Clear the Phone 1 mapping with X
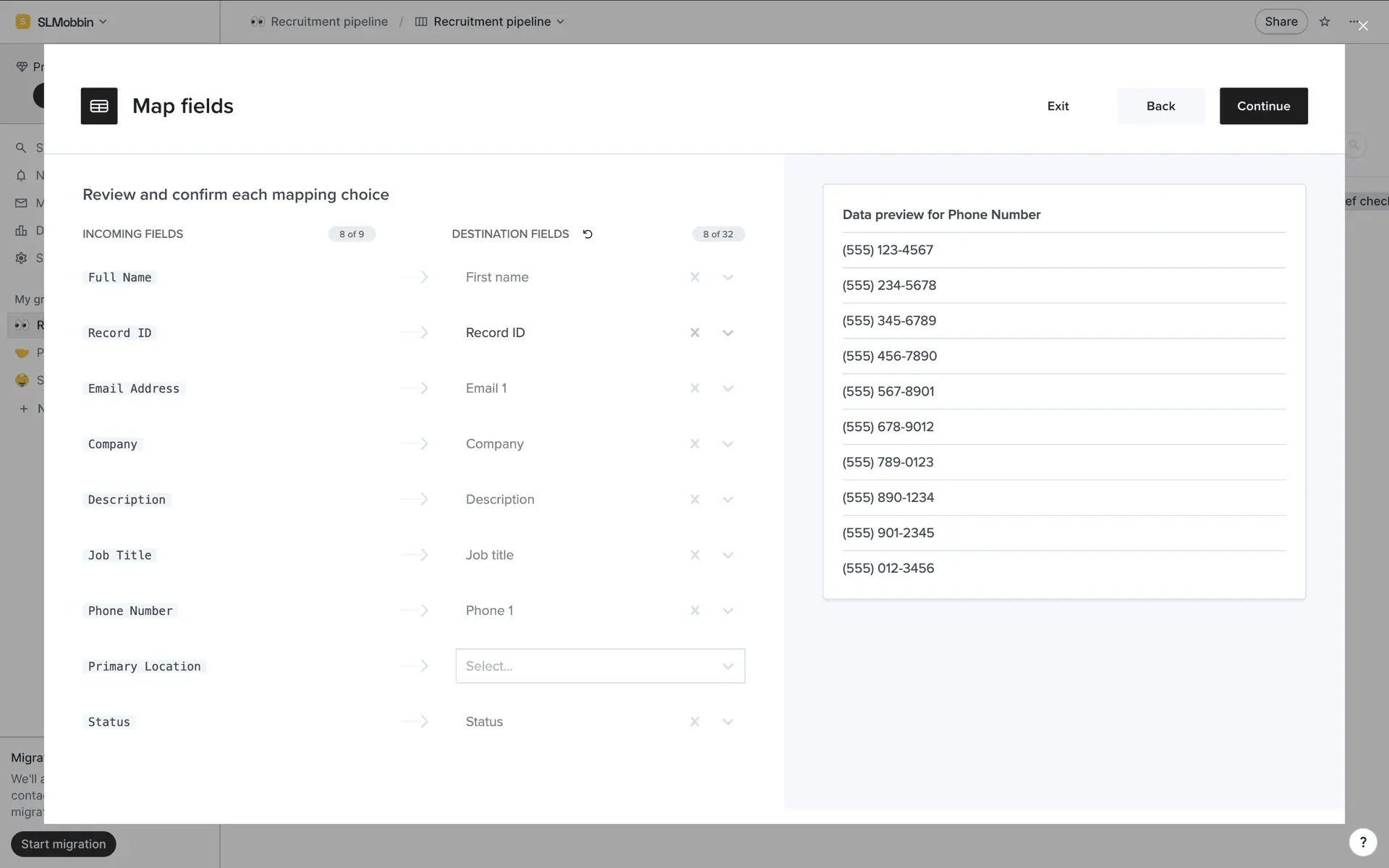Image resolution: width=1389 pixels, height=868 pixels. [x=694, y=610]
